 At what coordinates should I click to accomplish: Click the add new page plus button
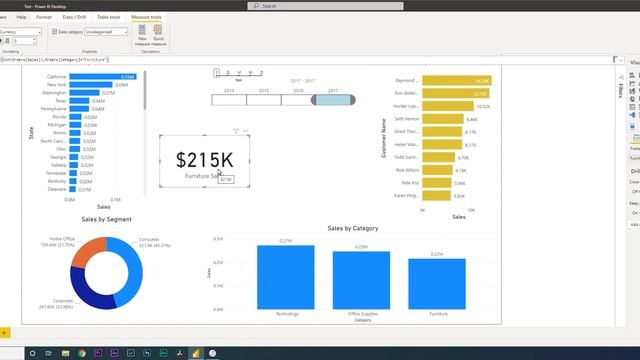(x=4, y=333)
